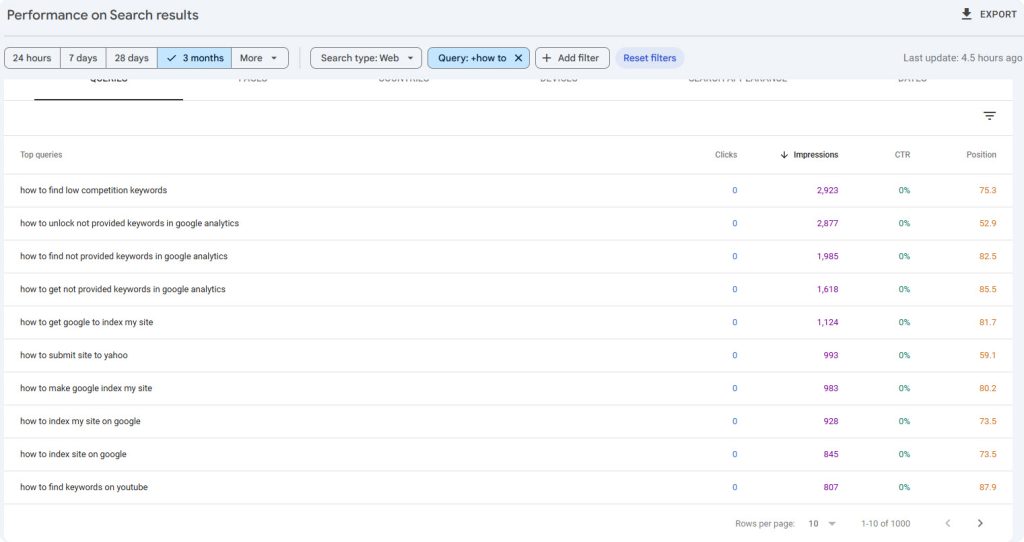This screenshot has height=542, width=1024.
Task: Click the EXPORT button label
Action: [998, 14]
